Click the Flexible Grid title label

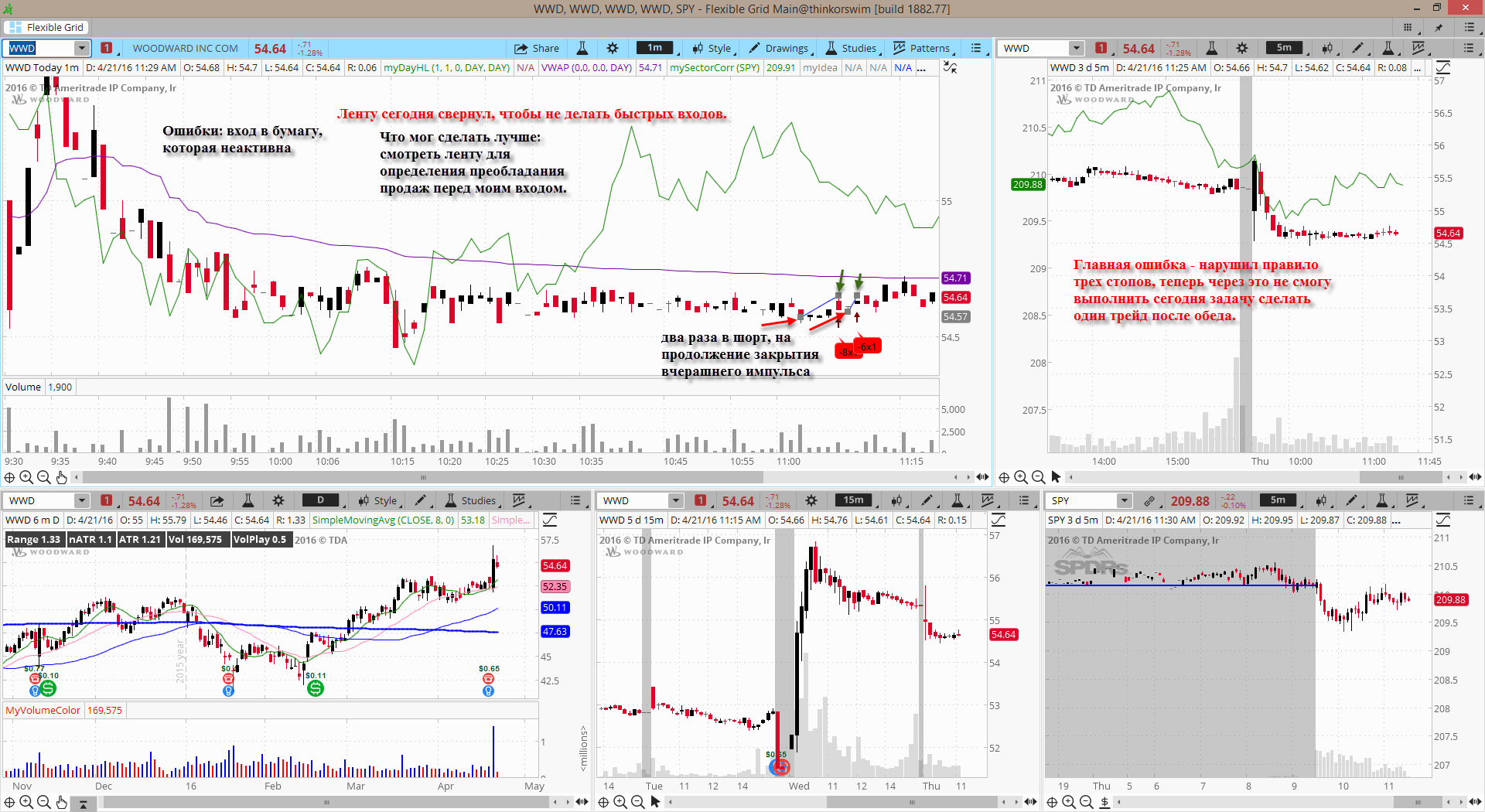coord(55,27)
